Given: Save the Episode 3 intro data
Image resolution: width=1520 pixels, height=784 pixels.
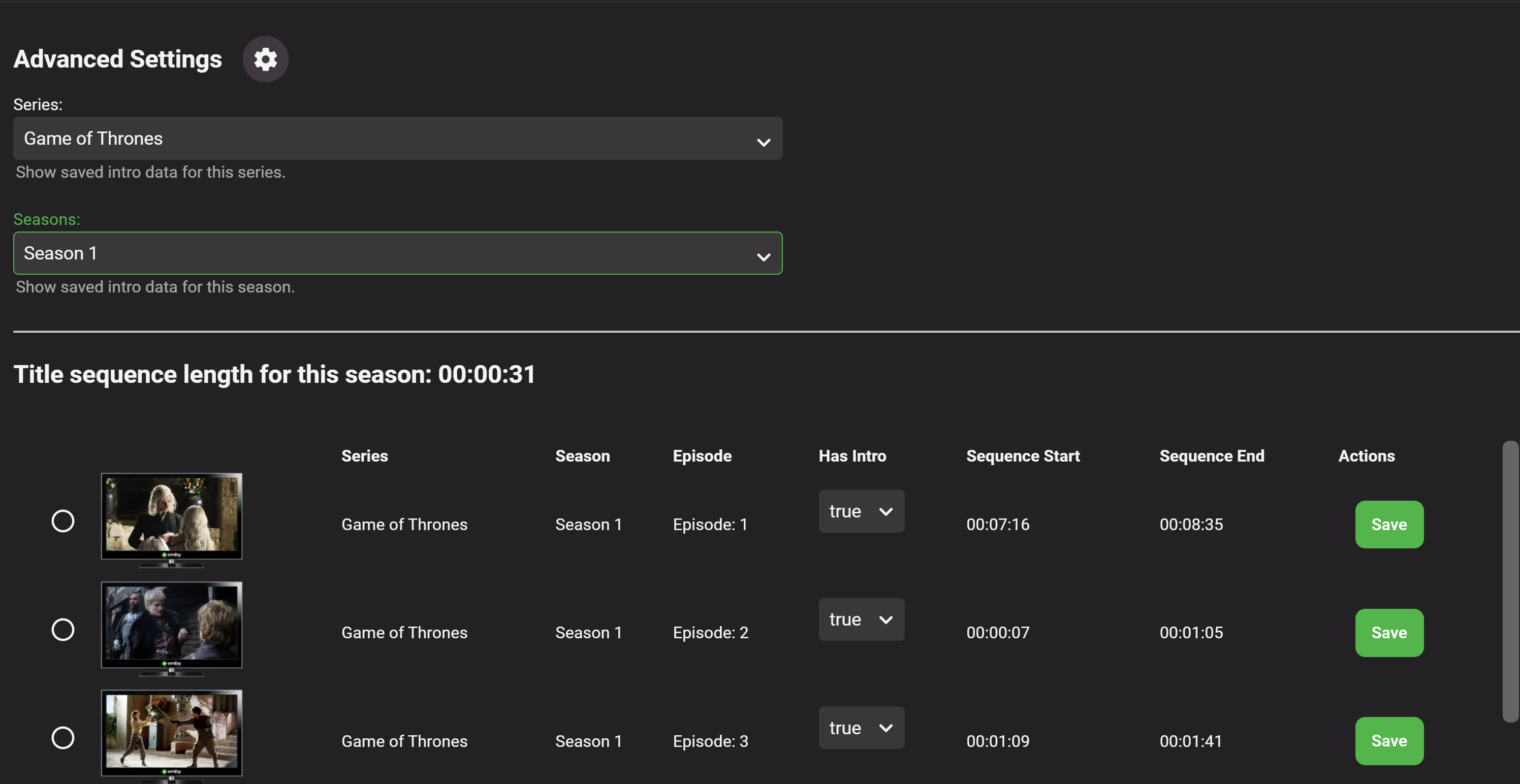Looking at the screenshot, I should pyautogui.click(x=1388, y=741).
